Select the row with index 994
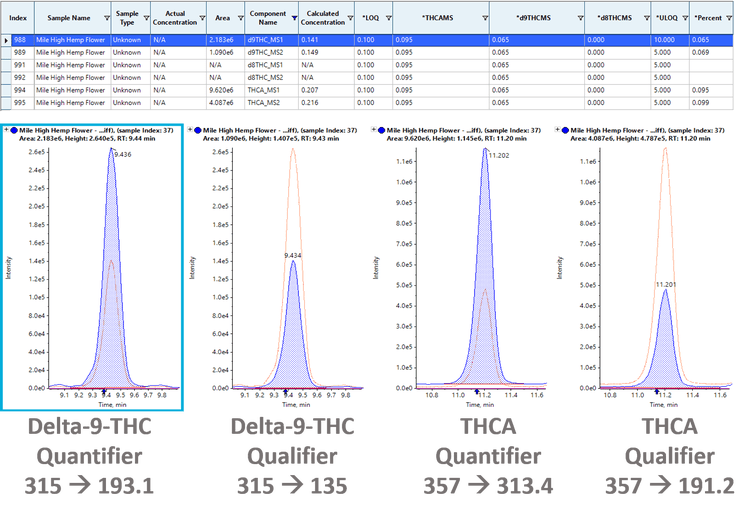 (18, 89)
